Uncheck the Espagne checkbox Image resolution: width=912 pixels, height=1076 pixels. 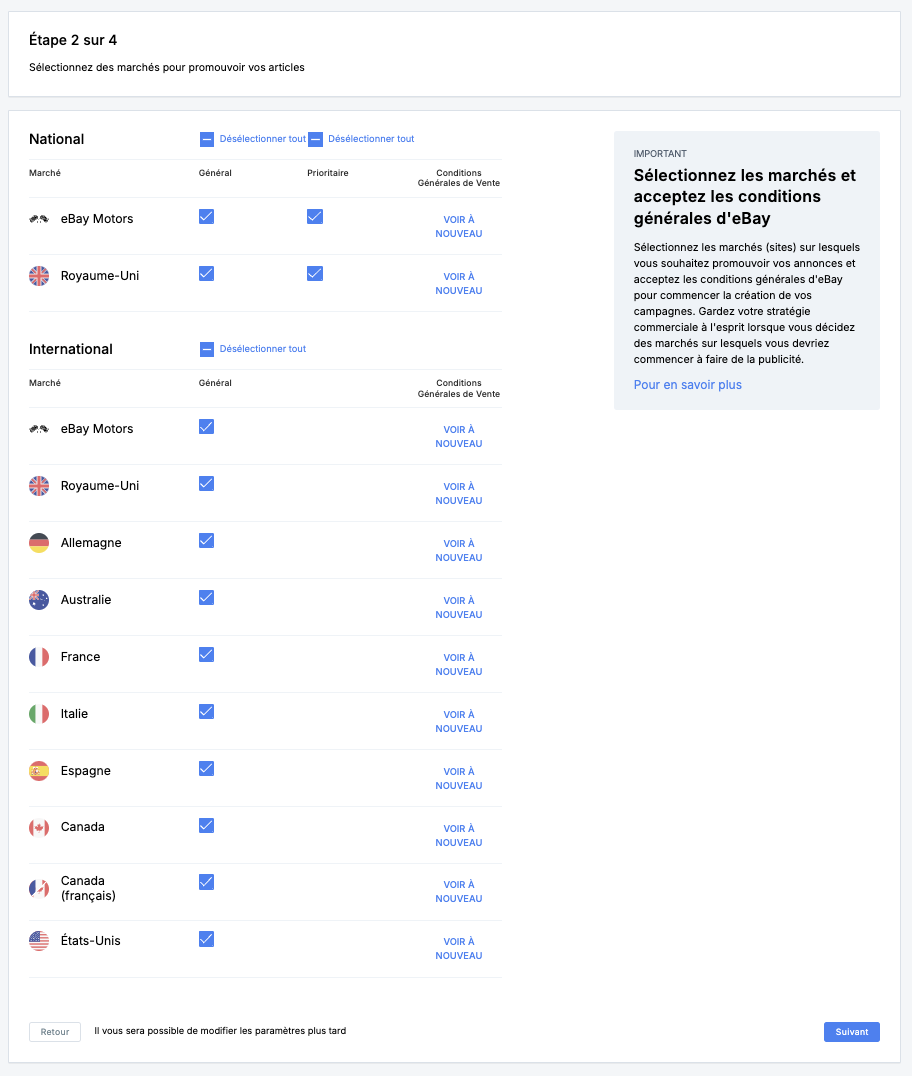[207, 769]
